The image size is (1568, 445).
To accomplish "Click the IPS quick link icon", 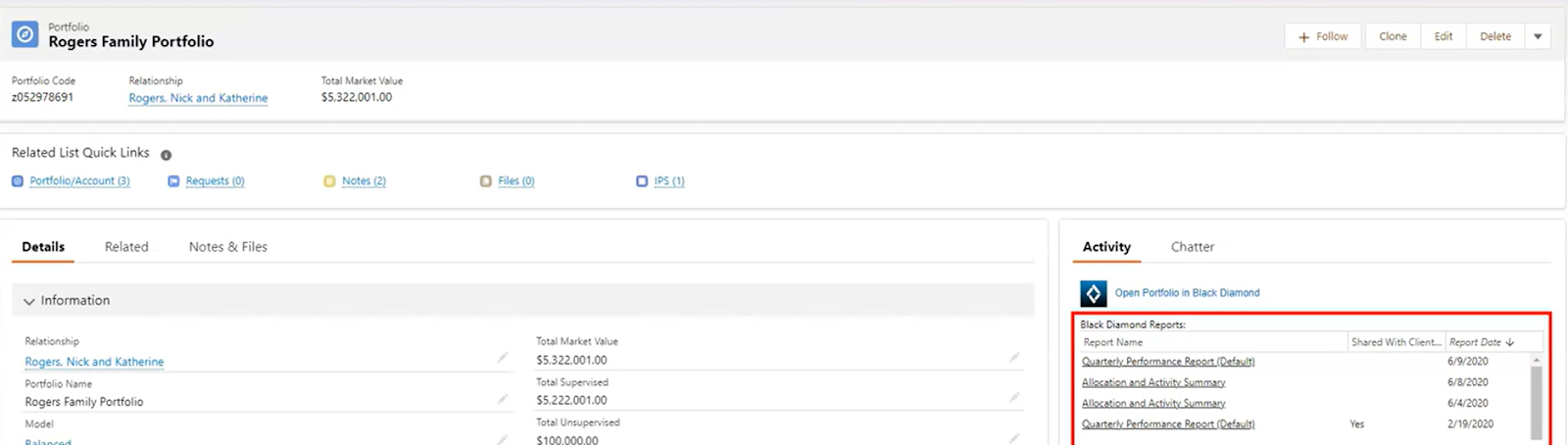I will (642, 181).
